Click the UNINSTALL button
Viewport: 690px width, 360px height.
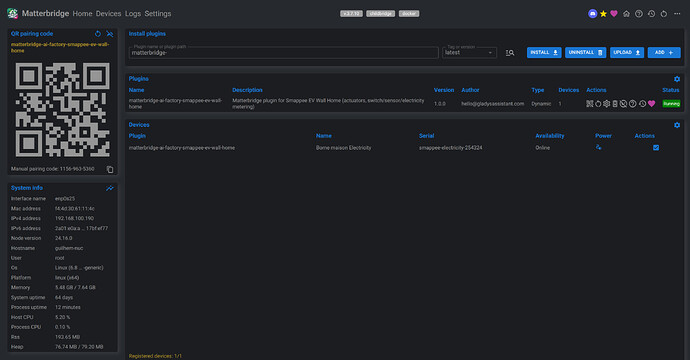(585, 52)
